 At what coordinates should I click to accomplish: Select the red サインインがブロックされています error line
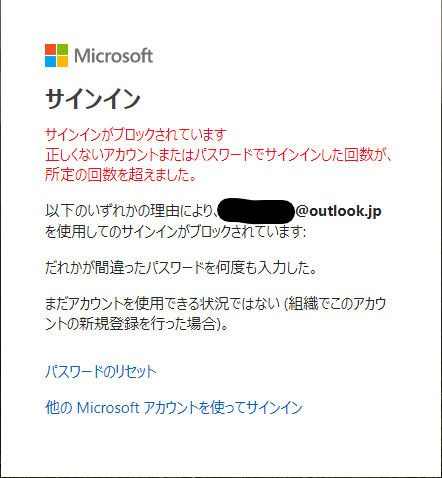point(136,135)
